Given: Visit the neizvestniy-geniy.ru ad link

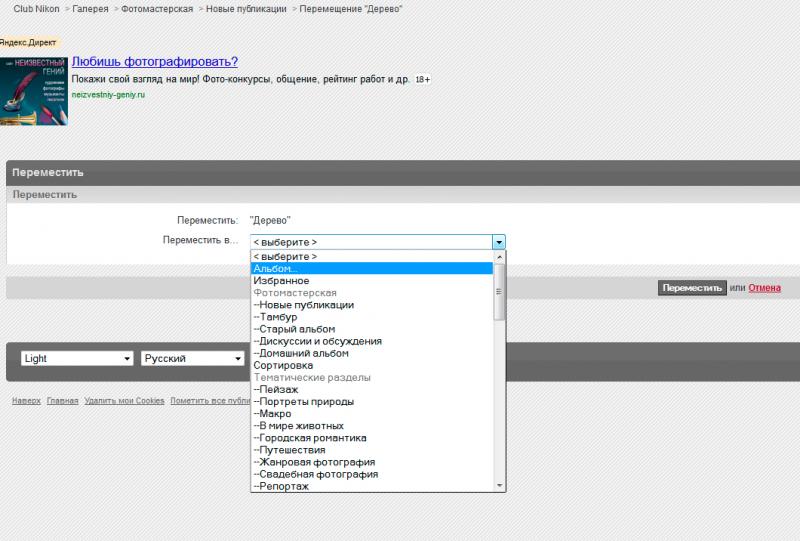Looking at the screenshot, I should [108, 94].
